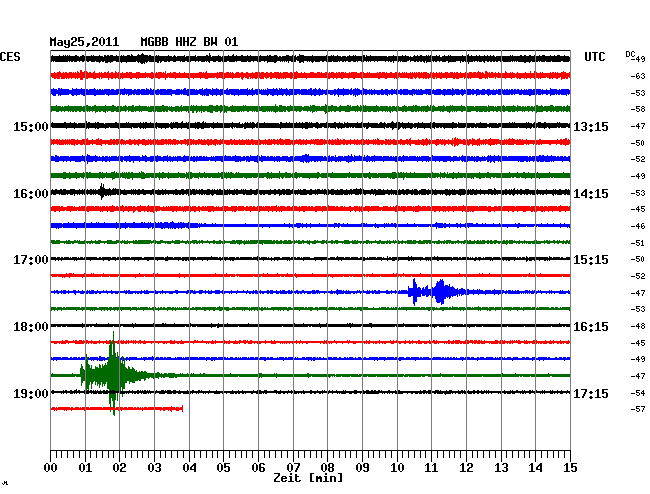Viewport: 650px width, 494px height.
Task: Select the 18:00 CES time label
Action: 31,327
